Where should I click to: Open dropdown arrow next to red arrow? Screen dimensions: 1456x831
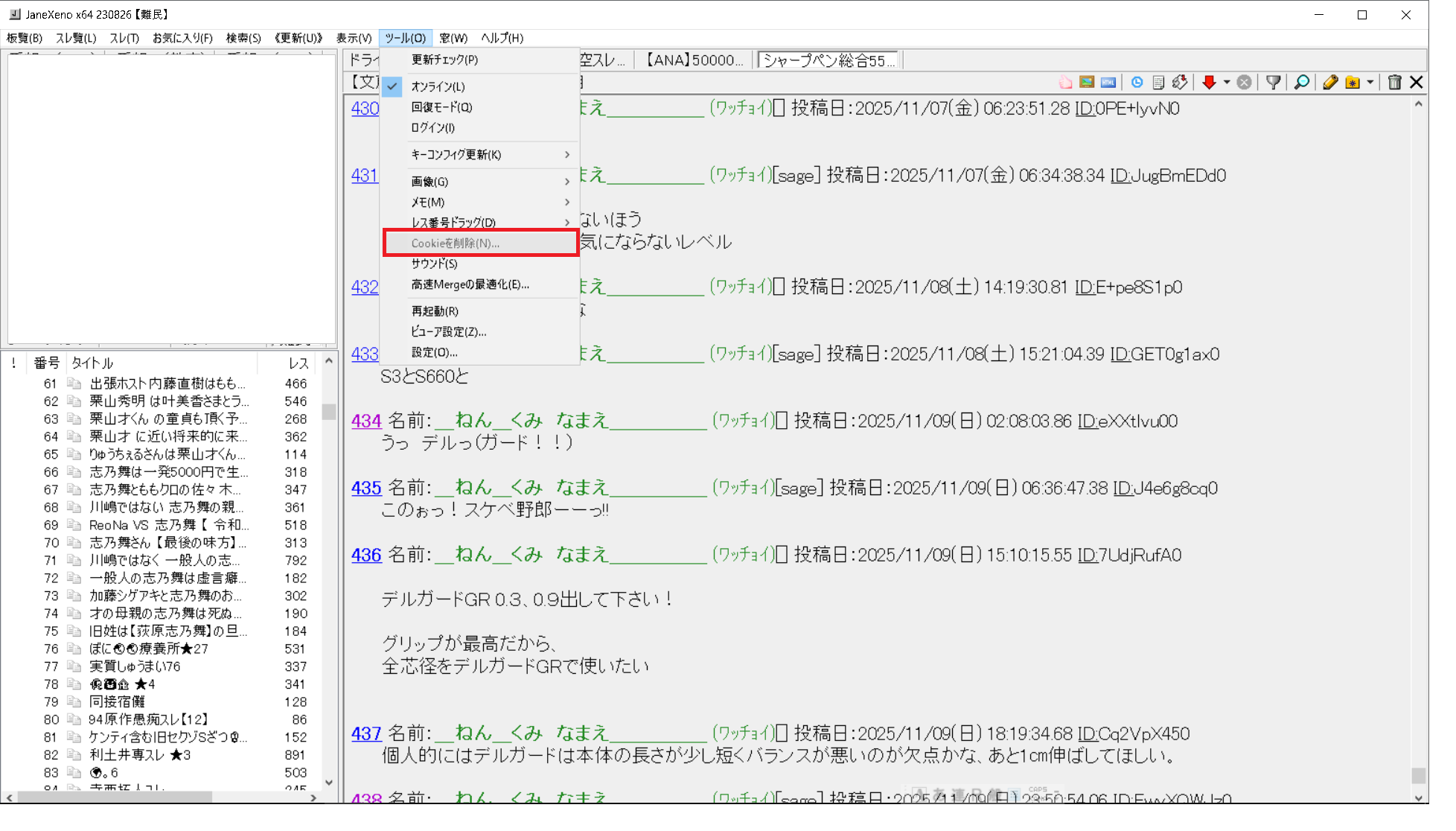click(1227, 83)
